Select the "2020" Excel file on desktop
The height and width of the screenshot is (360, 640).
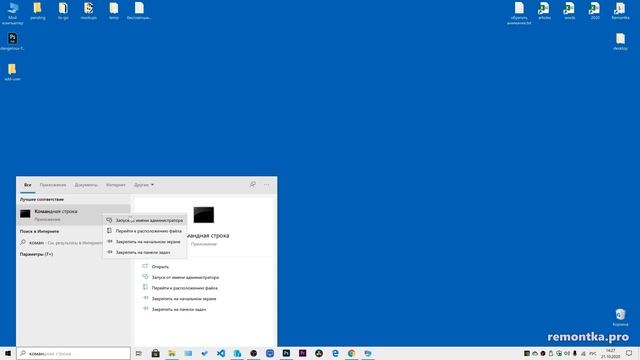click(595, 11)
